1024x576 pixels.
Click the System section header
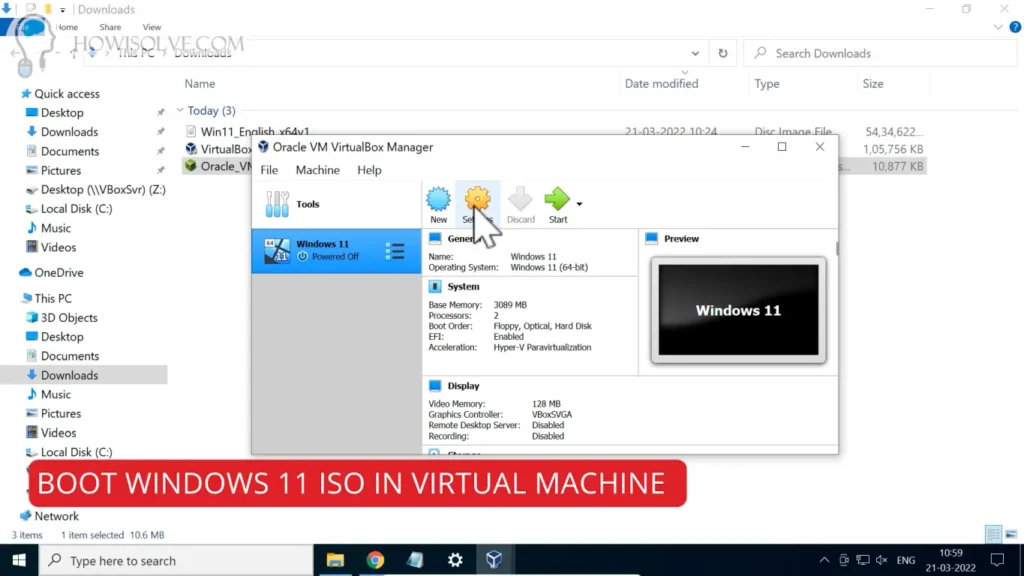pos(463,287)
